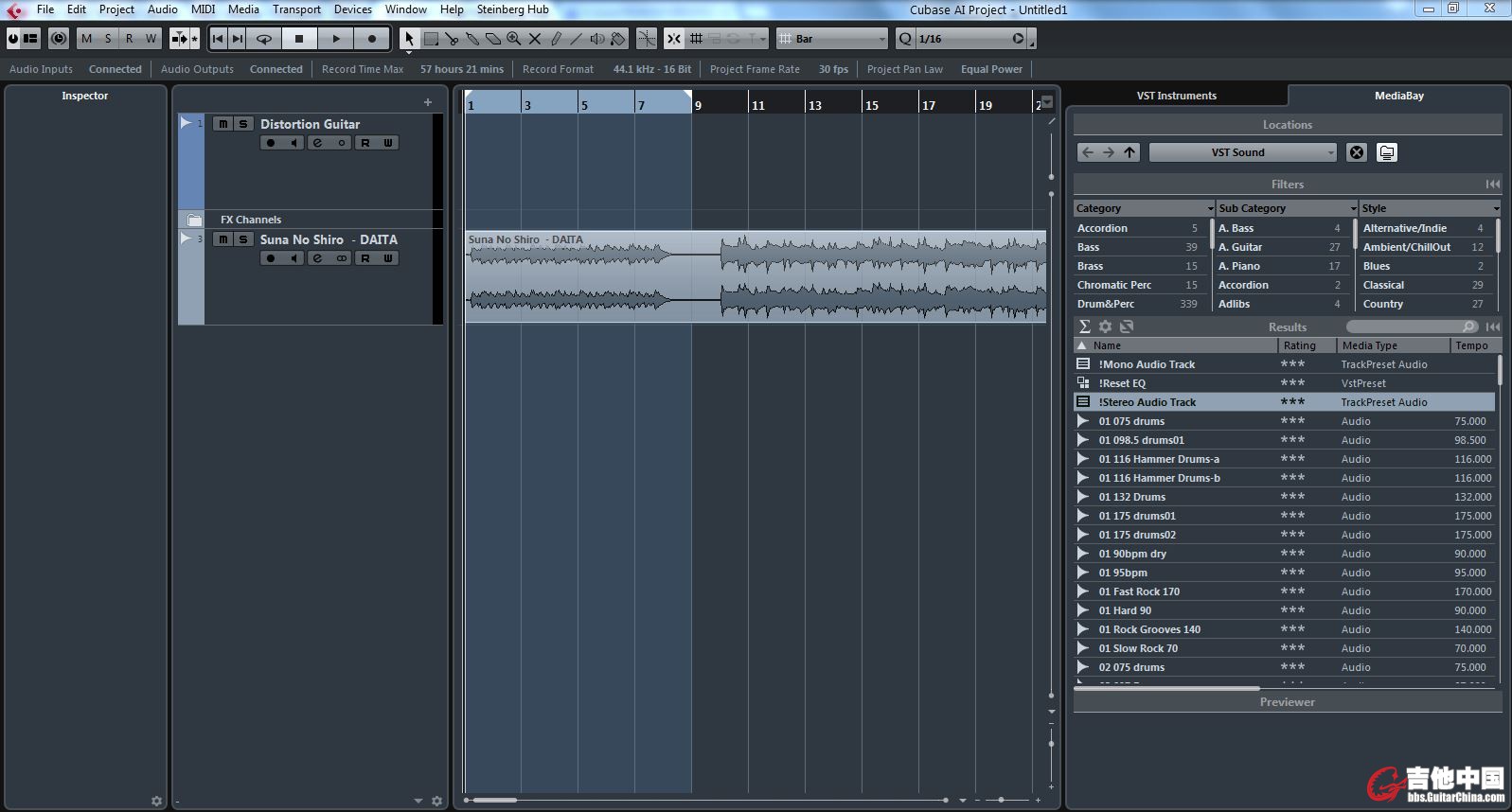The image size is (1512, 812).
Task: Go up one MediaBay folder level
Action: pos(1130,152)
